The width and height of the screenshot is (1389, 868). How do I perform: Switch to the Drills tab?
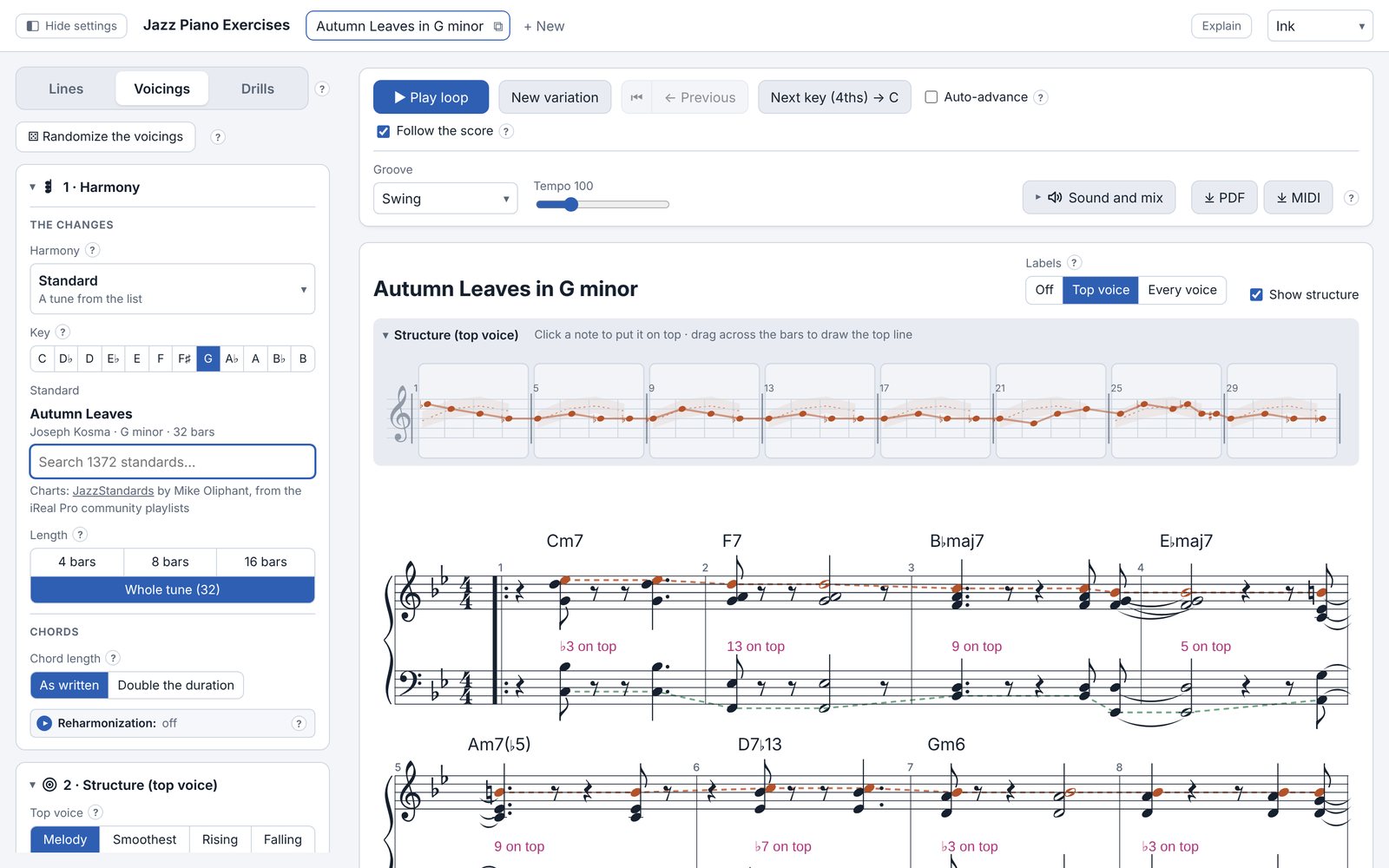[258, 89]
